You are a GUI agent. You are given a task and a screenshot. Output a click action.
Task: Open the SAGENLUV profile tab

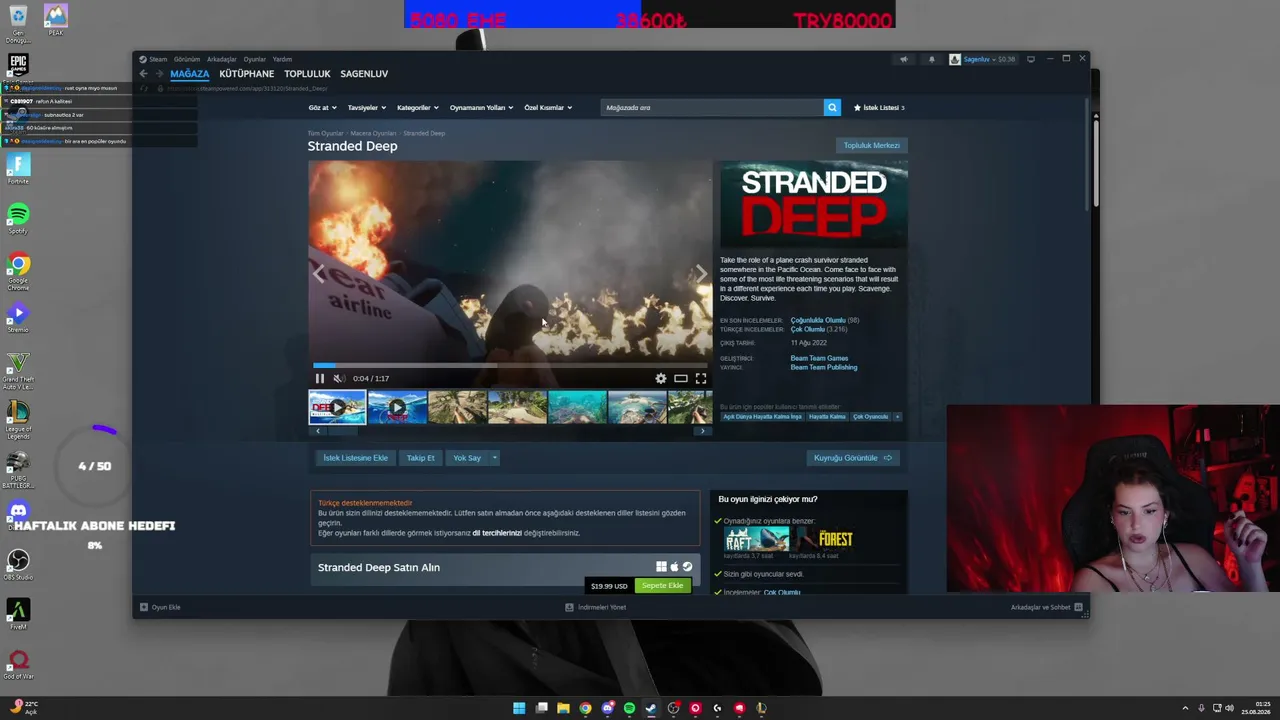(364, 74)
